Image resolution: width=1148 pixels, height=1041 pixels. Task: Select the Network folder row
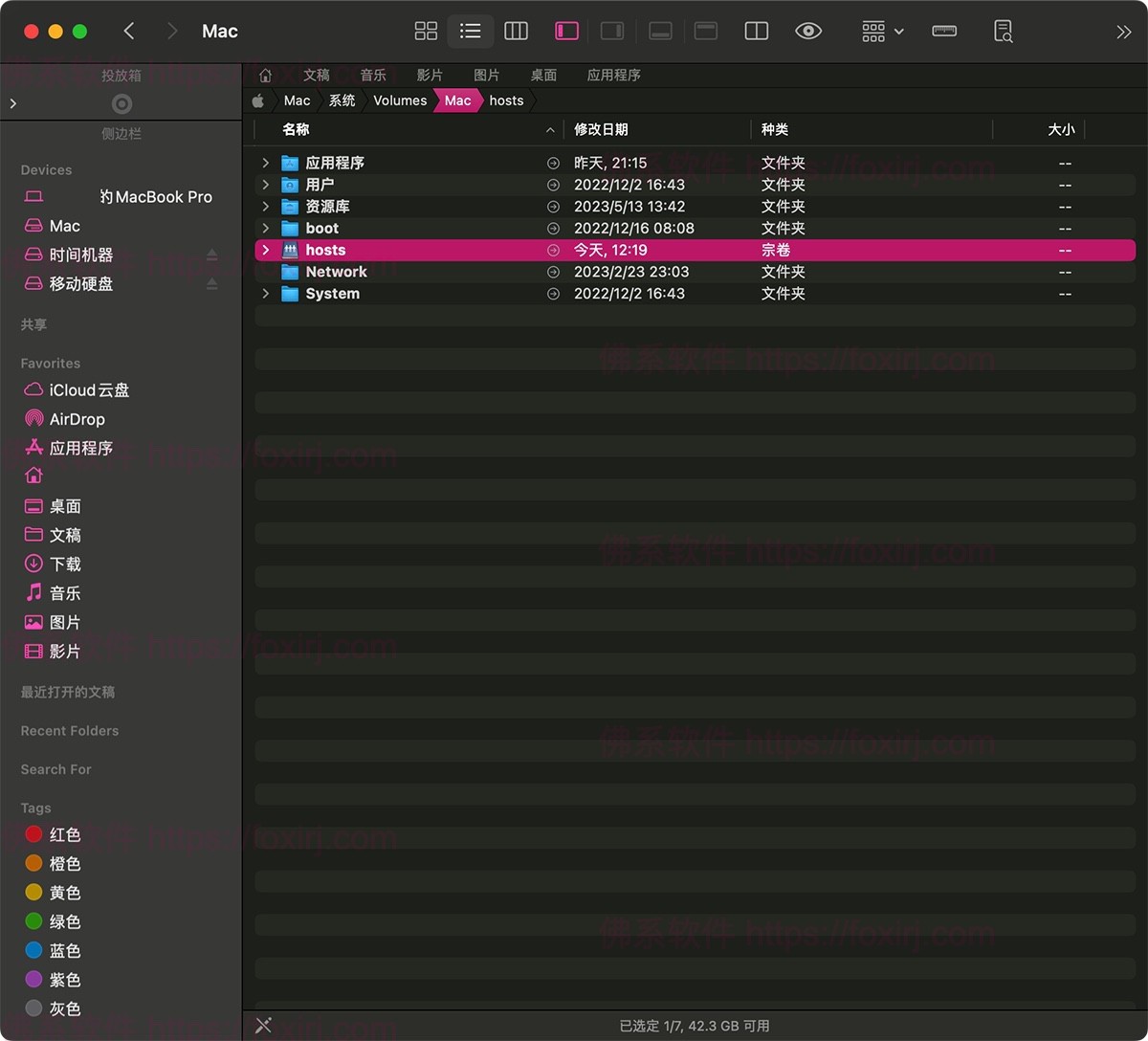click(337, 272)
